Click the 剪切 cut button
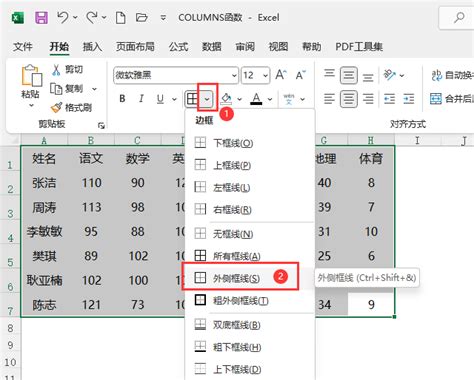Screen dimensions: 474x380 68,70
